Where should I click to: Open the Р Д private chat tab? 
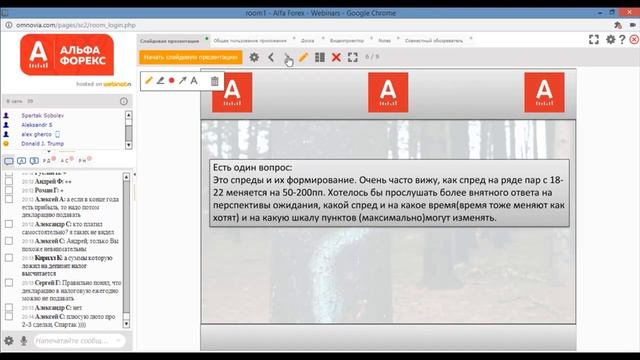pos(47,161)
